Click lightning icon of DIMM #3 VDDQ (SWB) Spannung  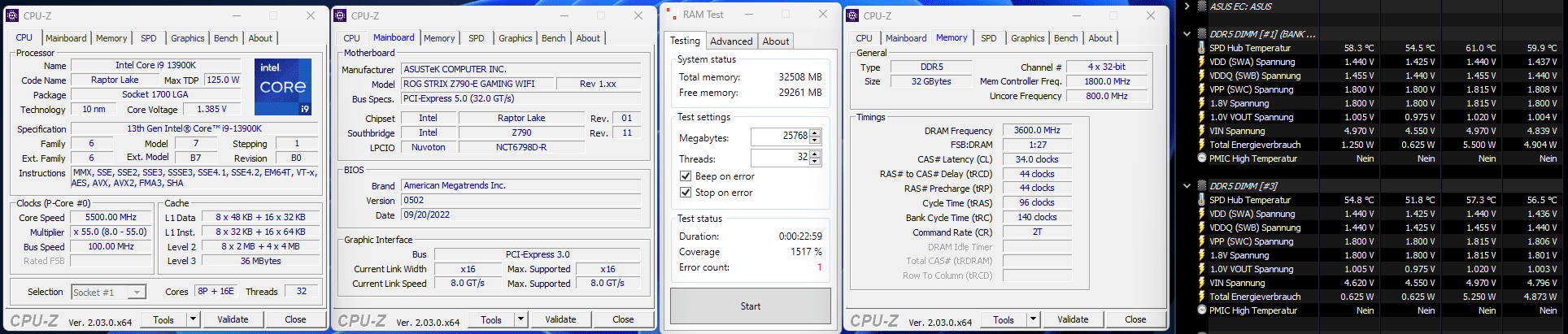[1202, 228]
